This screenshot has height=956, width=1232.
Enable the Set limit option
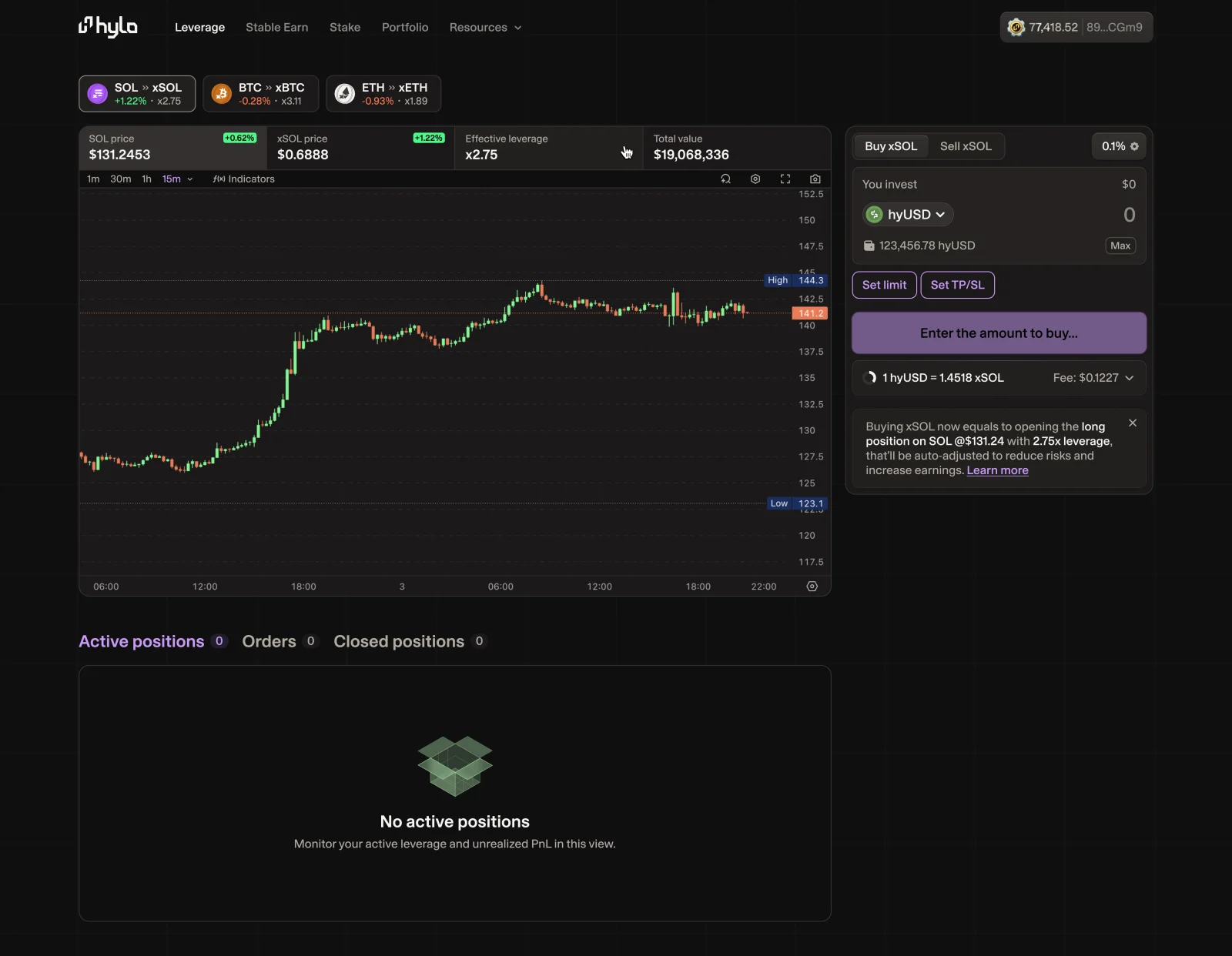click(x=884, y=285)
